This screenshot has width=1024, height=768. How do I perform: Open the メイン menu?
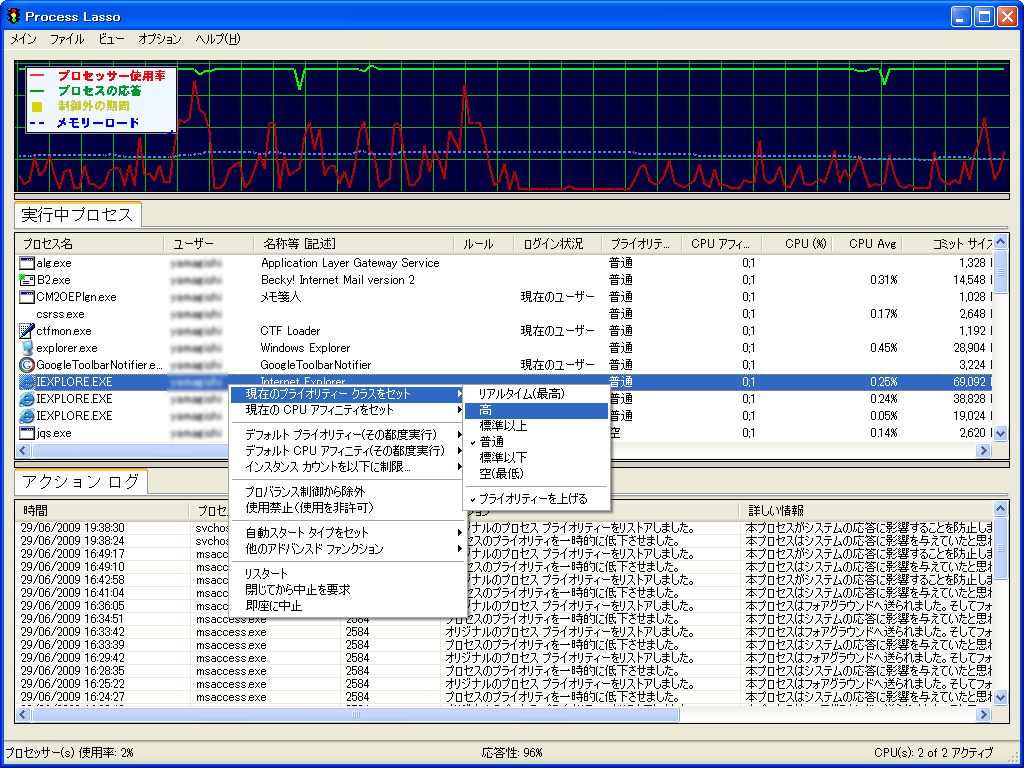tap(24, 39)
